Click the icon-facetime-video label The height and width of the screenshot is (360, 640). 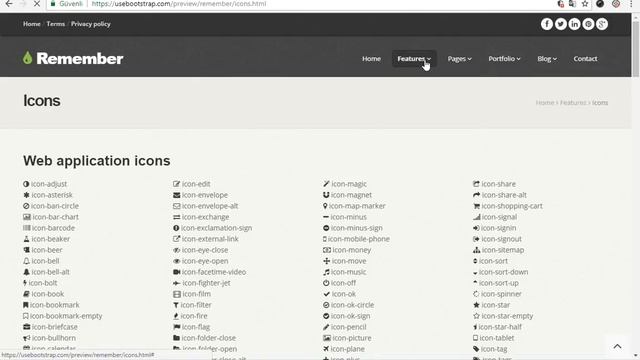tap(214, 272)
